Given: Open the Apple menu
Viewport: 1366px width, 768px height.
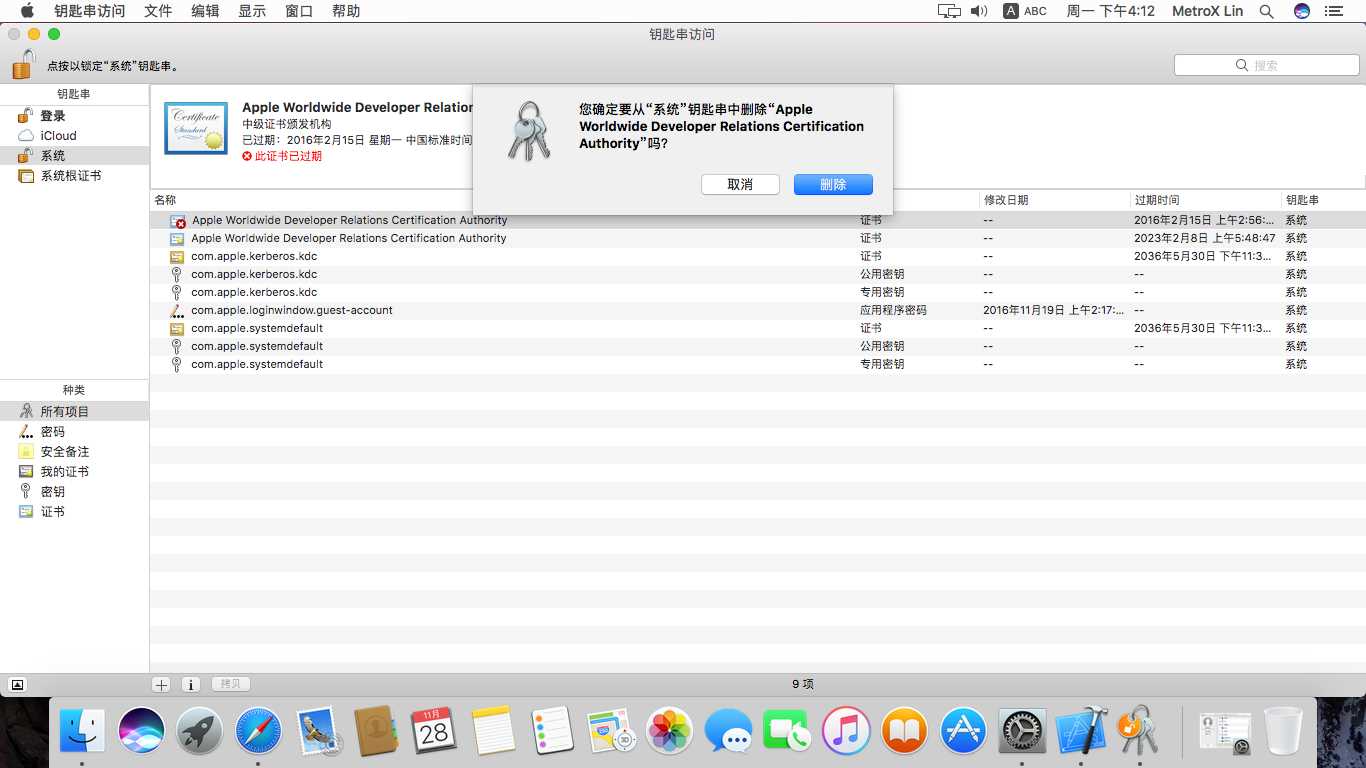Looking at the screenshot, I should click(27, 11).
